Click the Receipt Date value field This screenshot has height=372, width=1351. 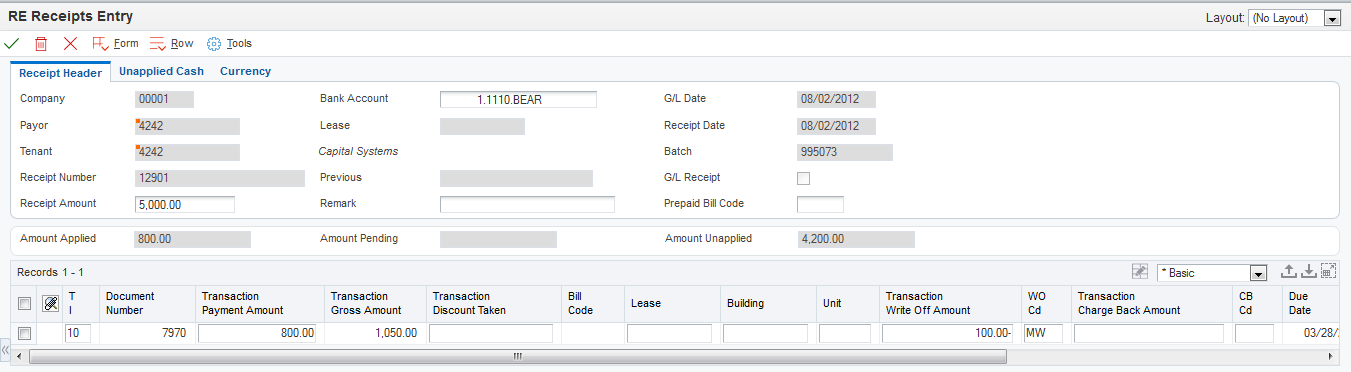pyautogui.click(x=836, y=126)
